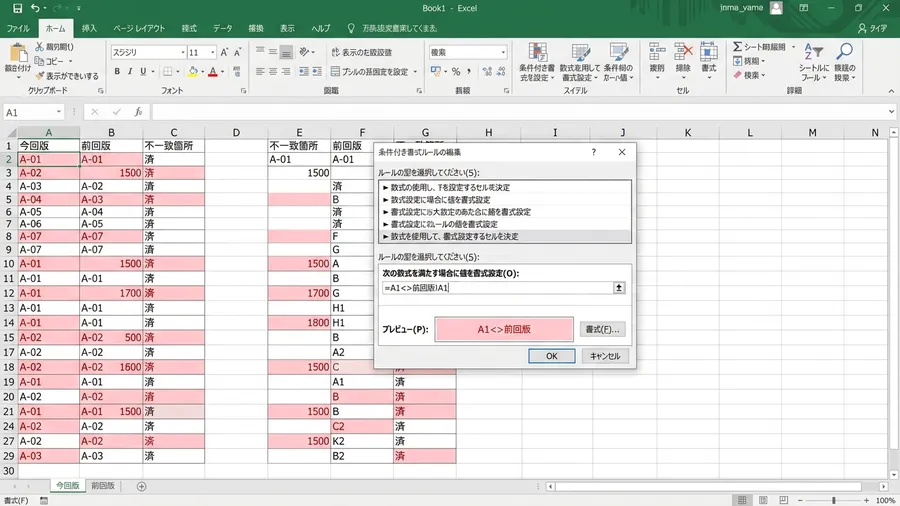Screen dimensions: 900x506
Task: Open the number format dropdown
Action: pyautogui.click(x=503, y=52)
